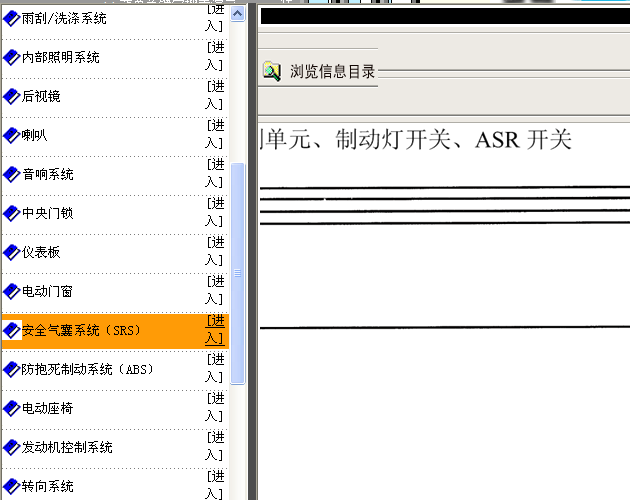
Task: Click the book icon beside 电动座椅
Action: (11, 408)
